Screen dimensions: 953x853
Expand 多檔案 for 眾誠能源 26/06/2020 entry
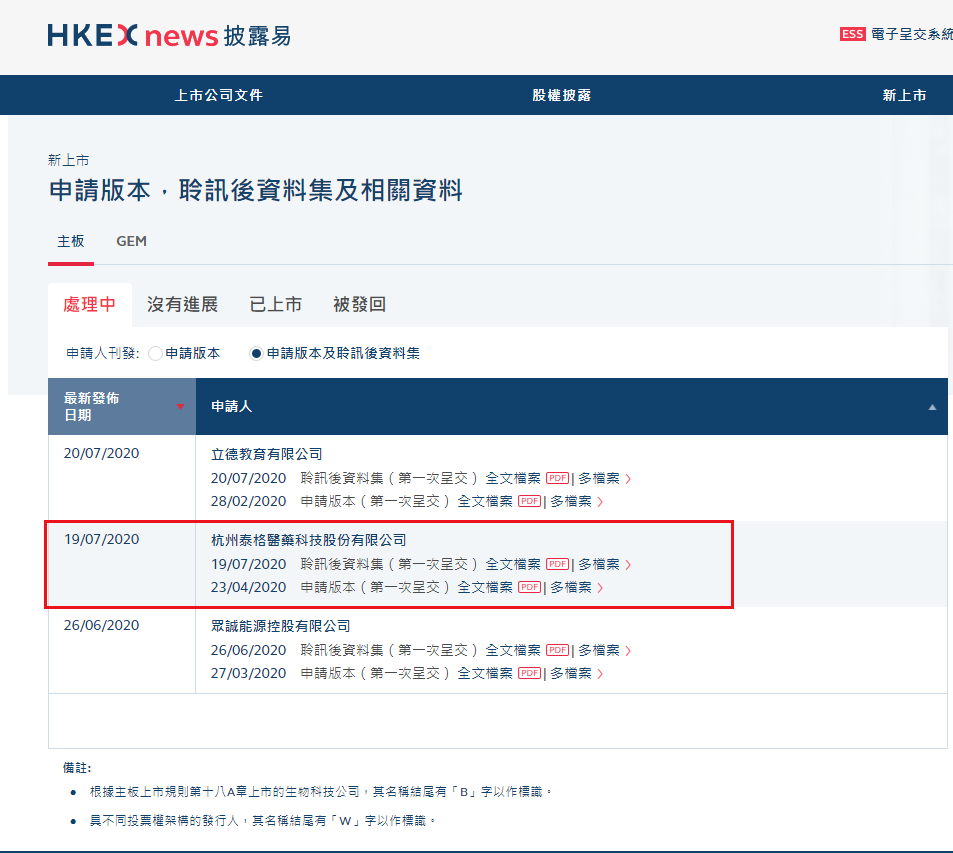pyautogui.click(x=603, y=650)
